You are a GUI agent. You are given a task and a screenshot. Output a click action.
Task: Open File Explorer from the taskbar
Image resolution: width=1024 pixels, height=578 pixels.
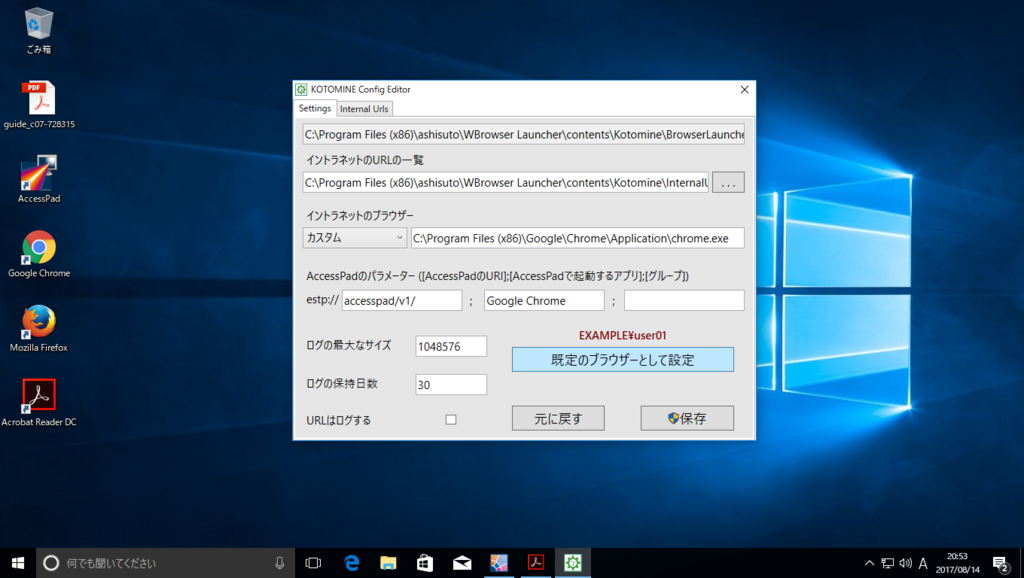388,563
